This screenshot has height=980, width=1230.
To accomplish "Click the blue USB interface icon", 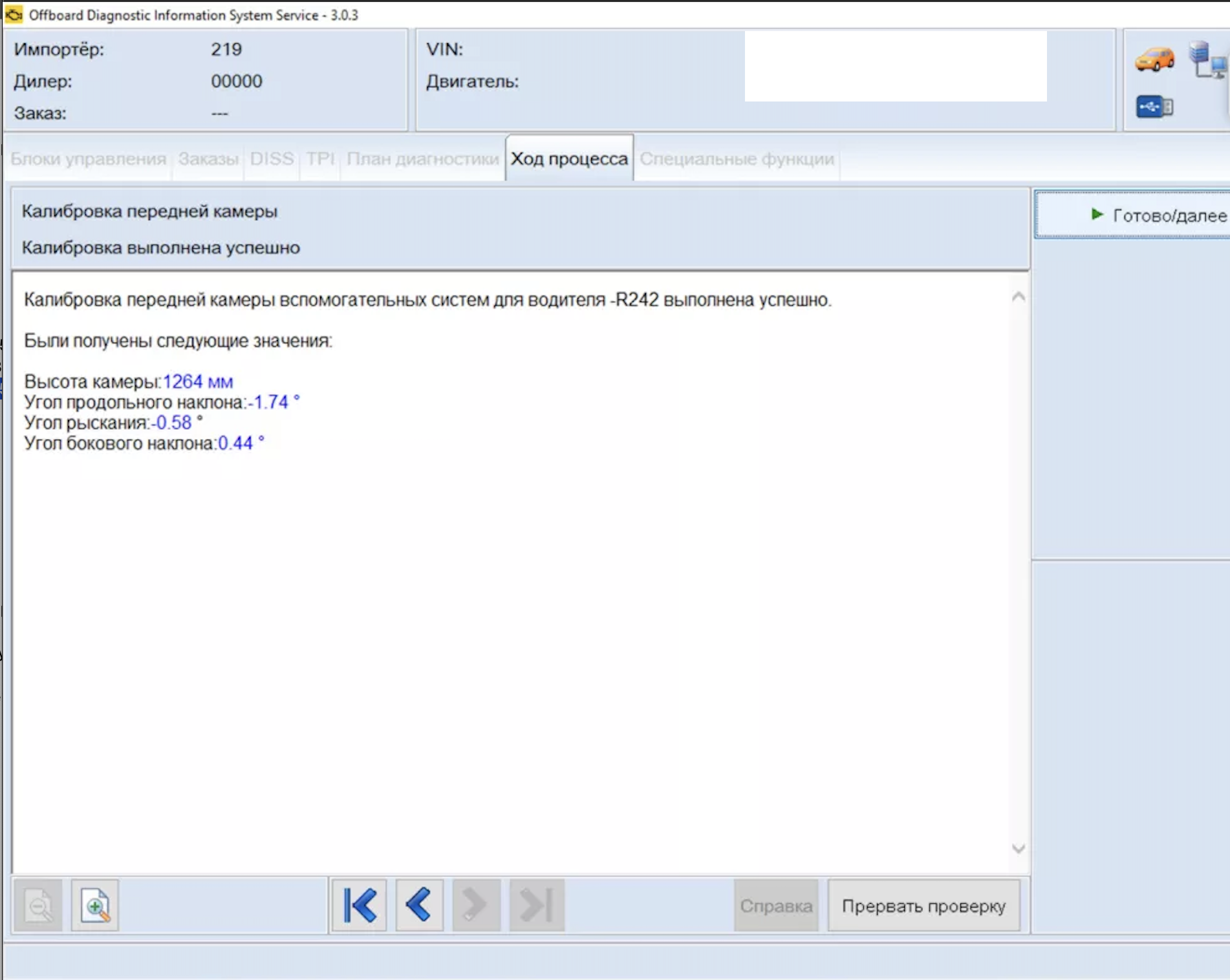I will tap(1154, 107).
